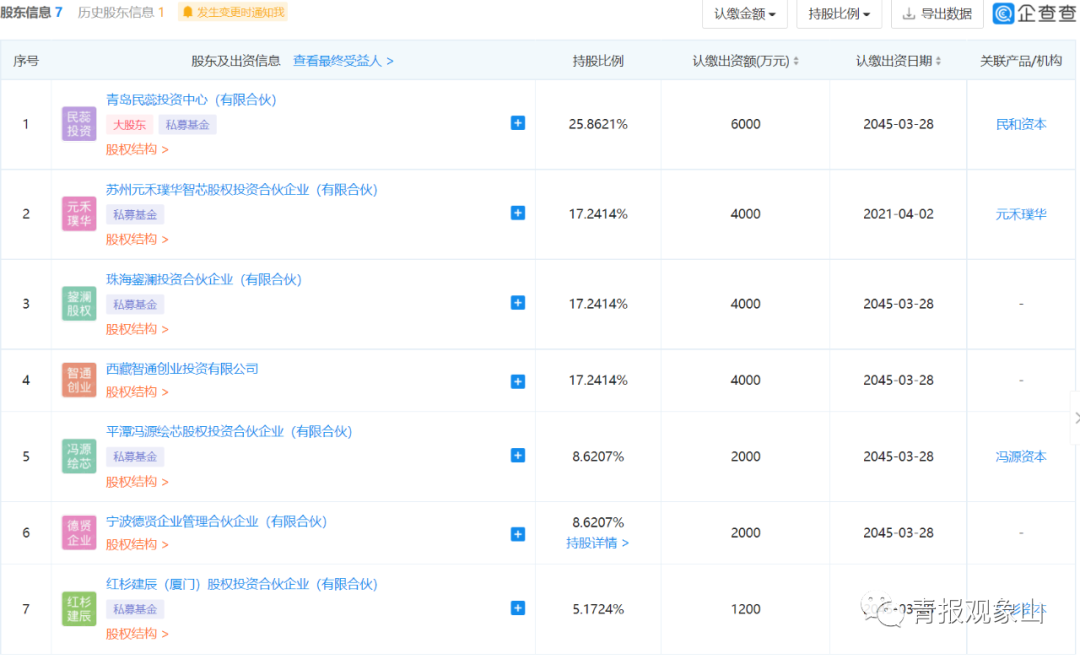Click the 德贤企业 pink logo tile
Viewport: 1080px width, 659px height.
[x=79, y=532]
